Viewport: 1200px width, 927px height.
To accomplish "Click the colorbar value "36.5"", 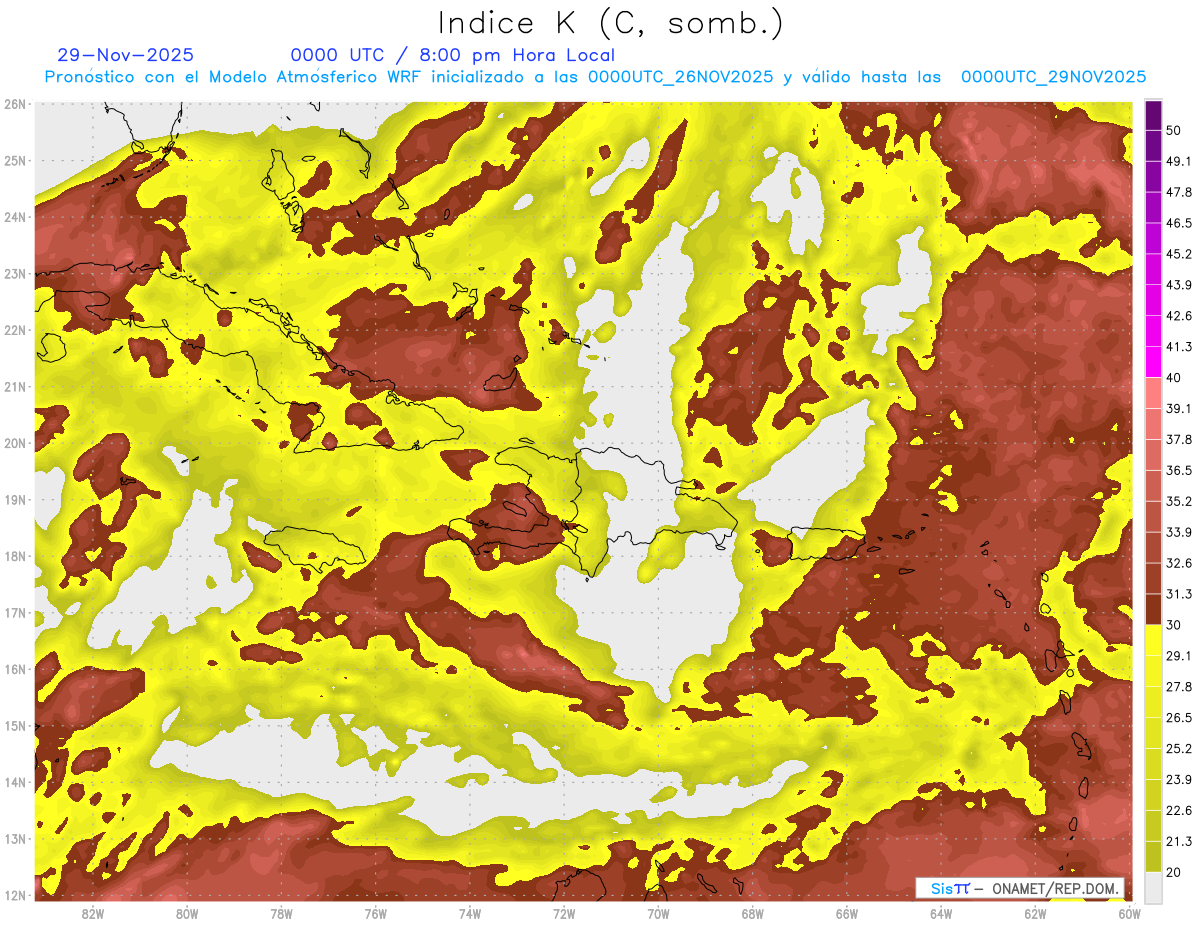I will coord(1179,470).
